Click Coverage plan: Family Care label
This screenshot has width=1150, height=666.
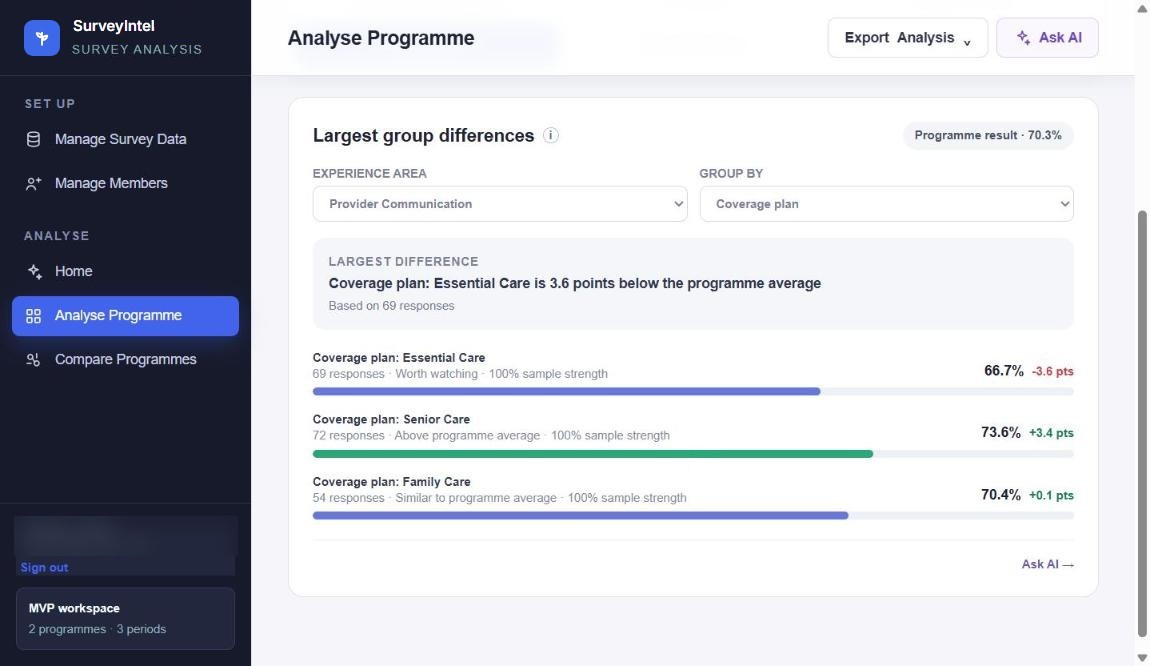pos(392,482)
